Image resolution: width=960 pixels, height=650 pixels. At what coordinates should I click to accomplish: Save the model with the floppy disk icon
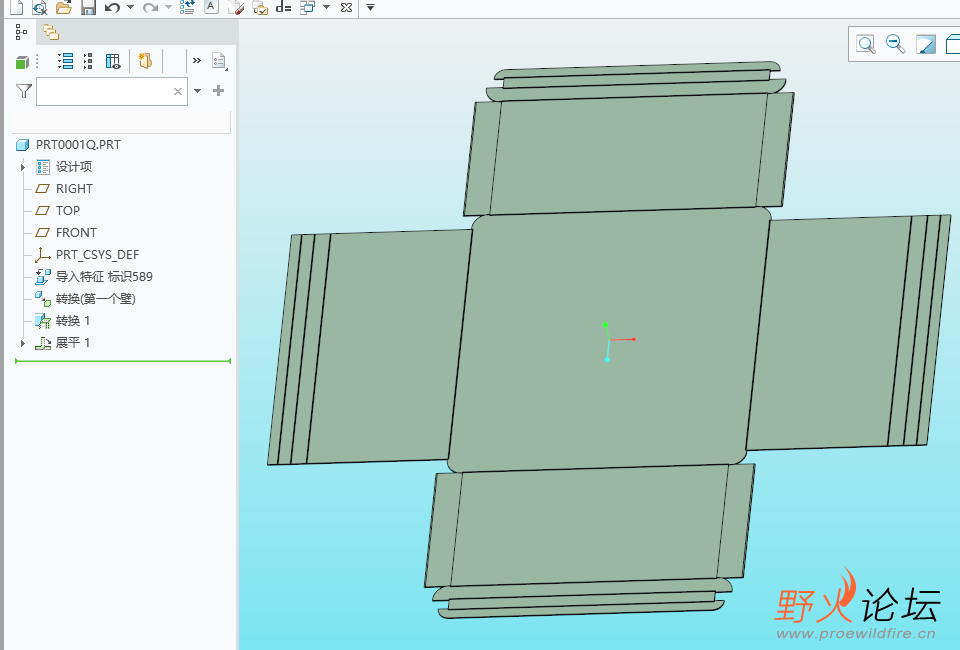point(88,7)
